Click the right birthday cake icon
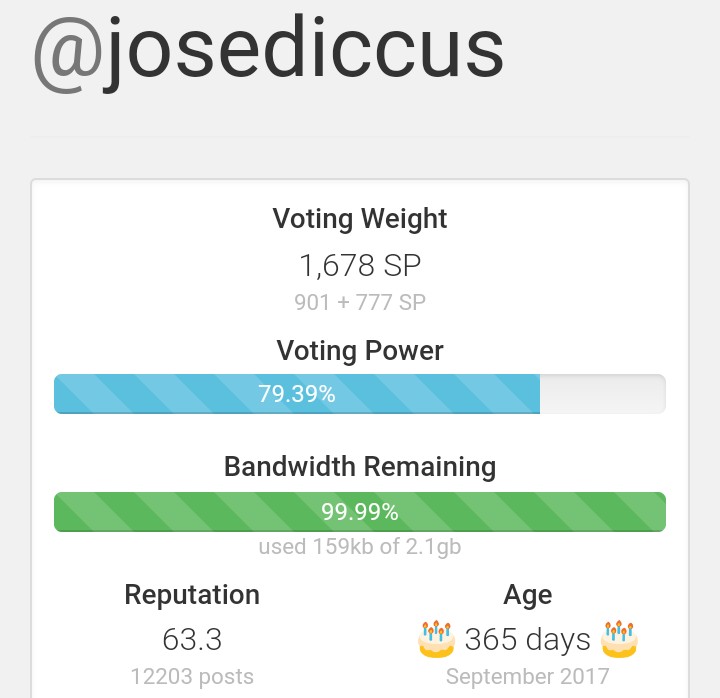 [x=620, y=638]
